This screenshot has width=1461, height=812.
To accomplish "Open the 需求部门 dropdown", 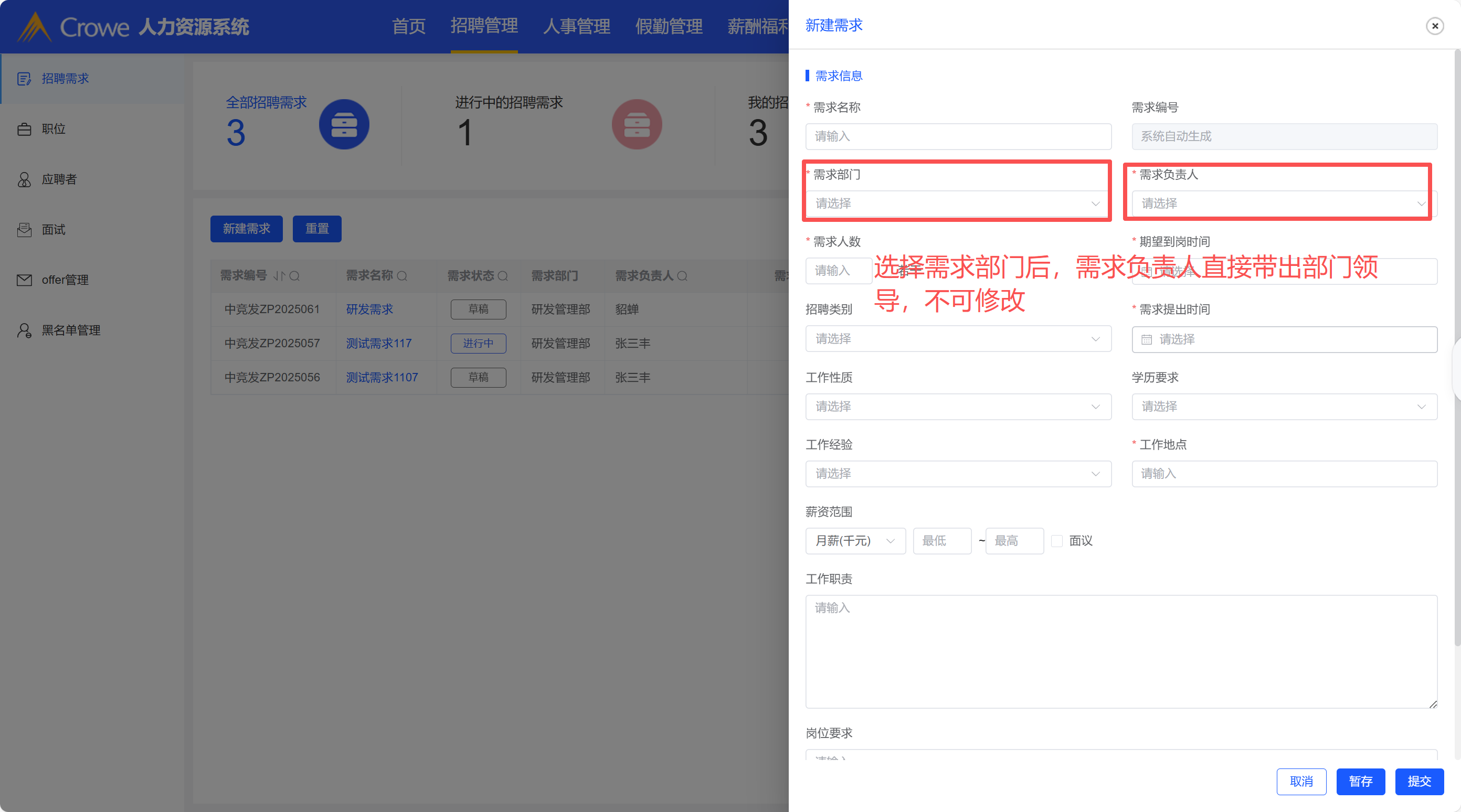I will pos(957,204).
